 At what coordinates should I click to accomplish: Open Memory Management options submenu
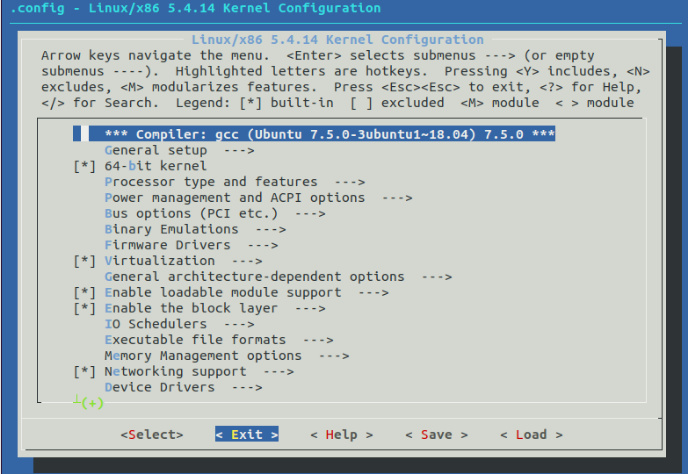[227, 356]
